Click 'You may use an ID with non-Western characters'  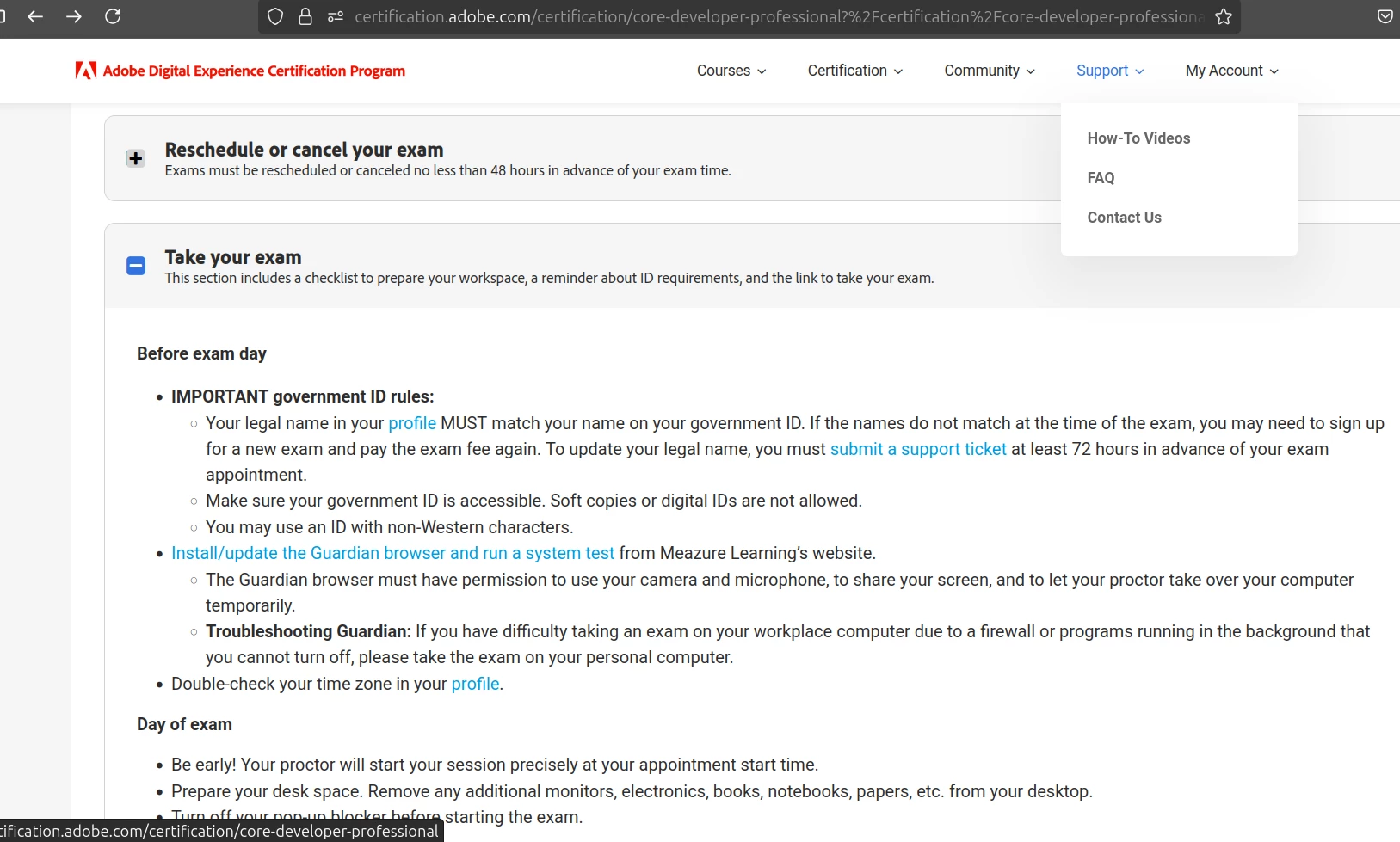click(389, 527)
